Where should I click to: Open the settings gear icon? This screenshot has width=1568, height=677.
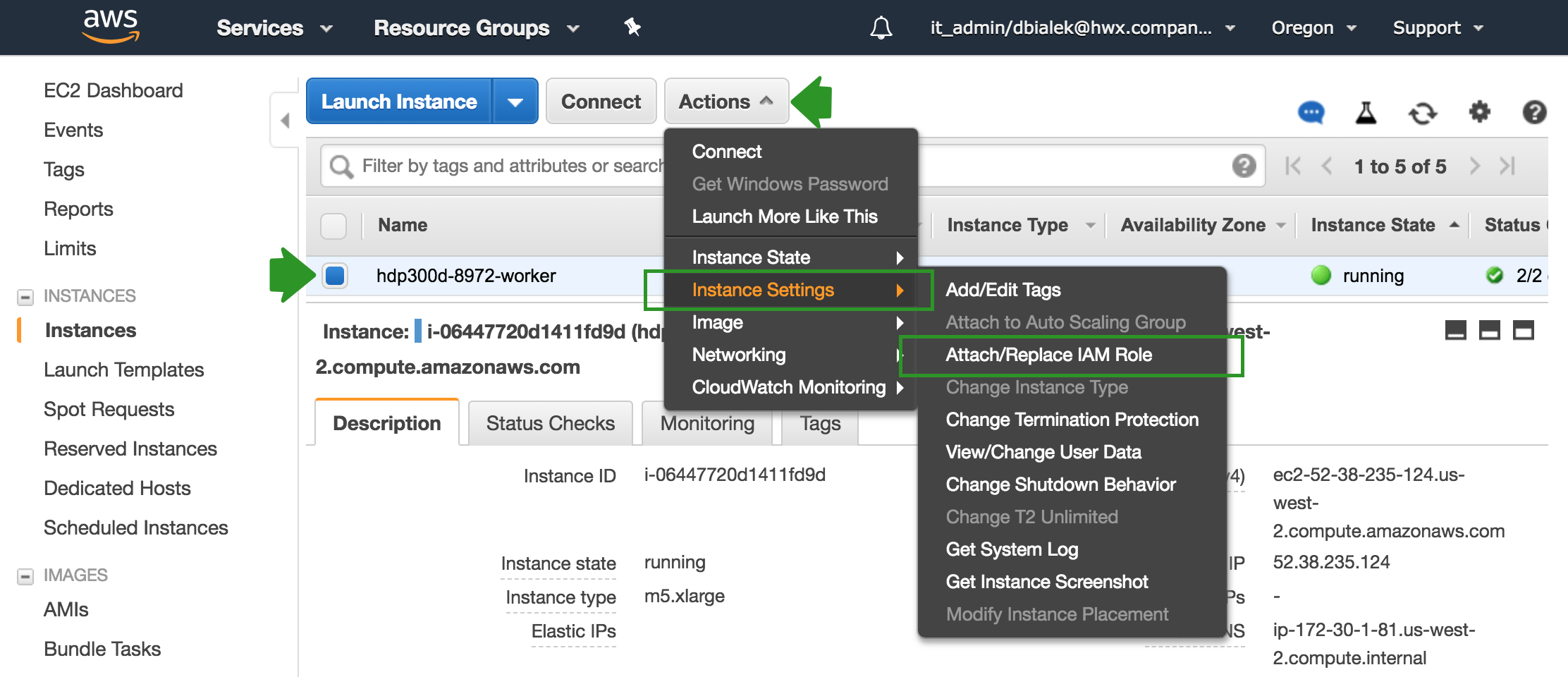[x=1479, y=112]
